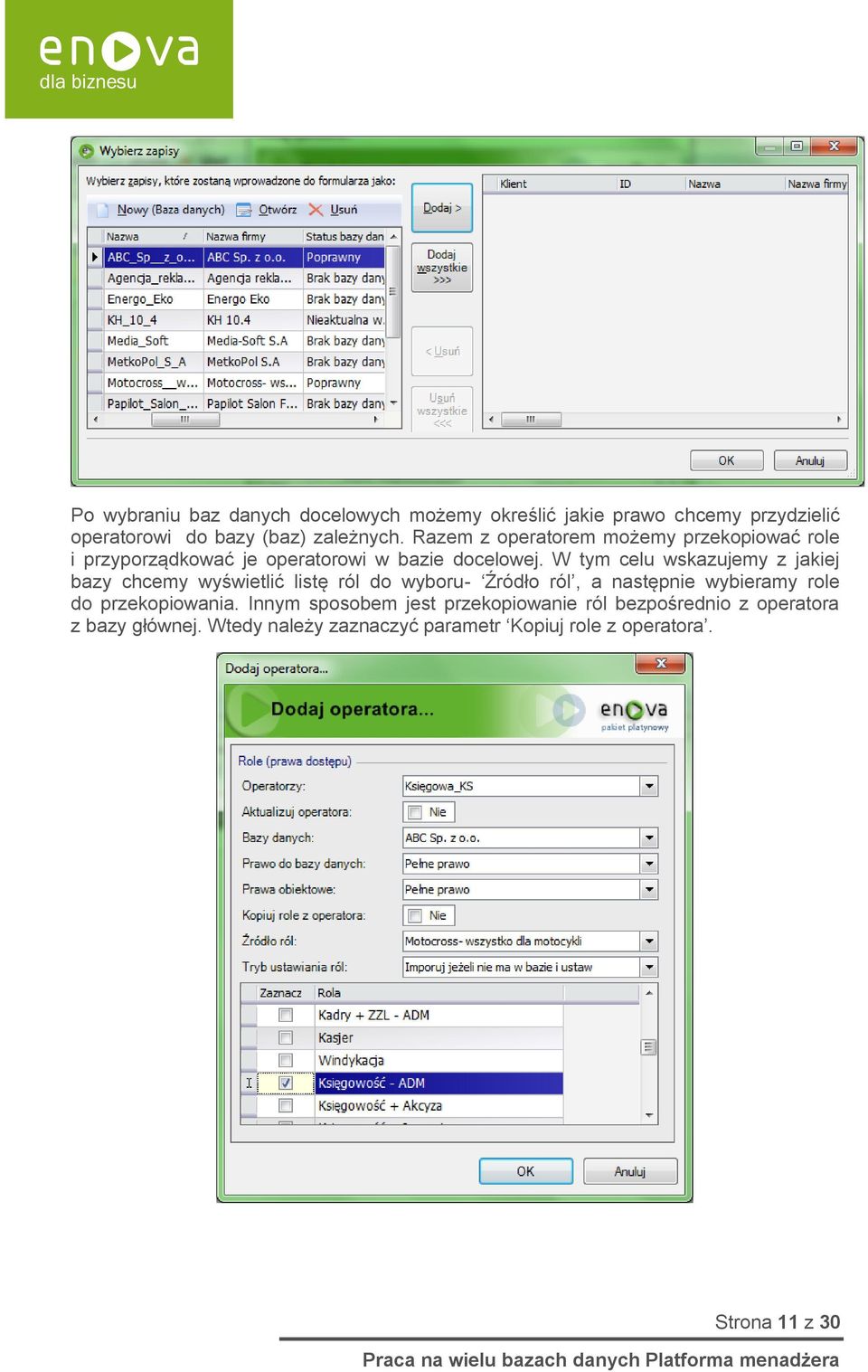The width and height of the screenshot is (868, 1372).
Task: Check the Kasjer role checkbox
Action: click(x=286, y=1038)
